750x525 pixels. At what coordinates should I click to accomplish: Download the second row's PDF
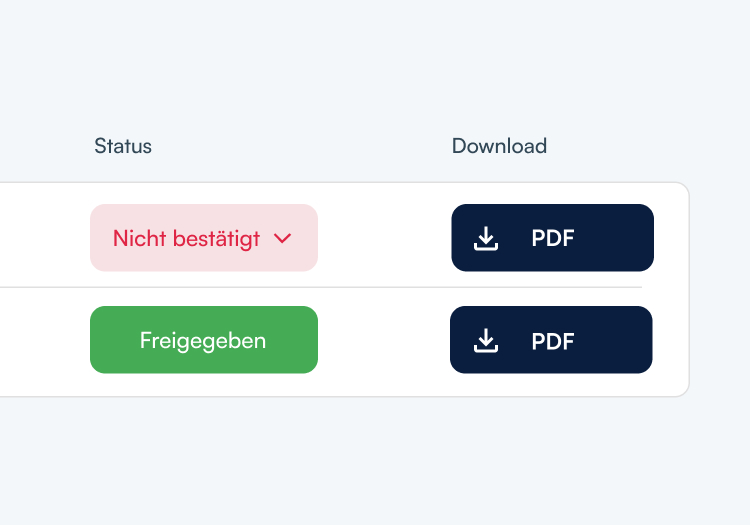click(x=551, y=340)
